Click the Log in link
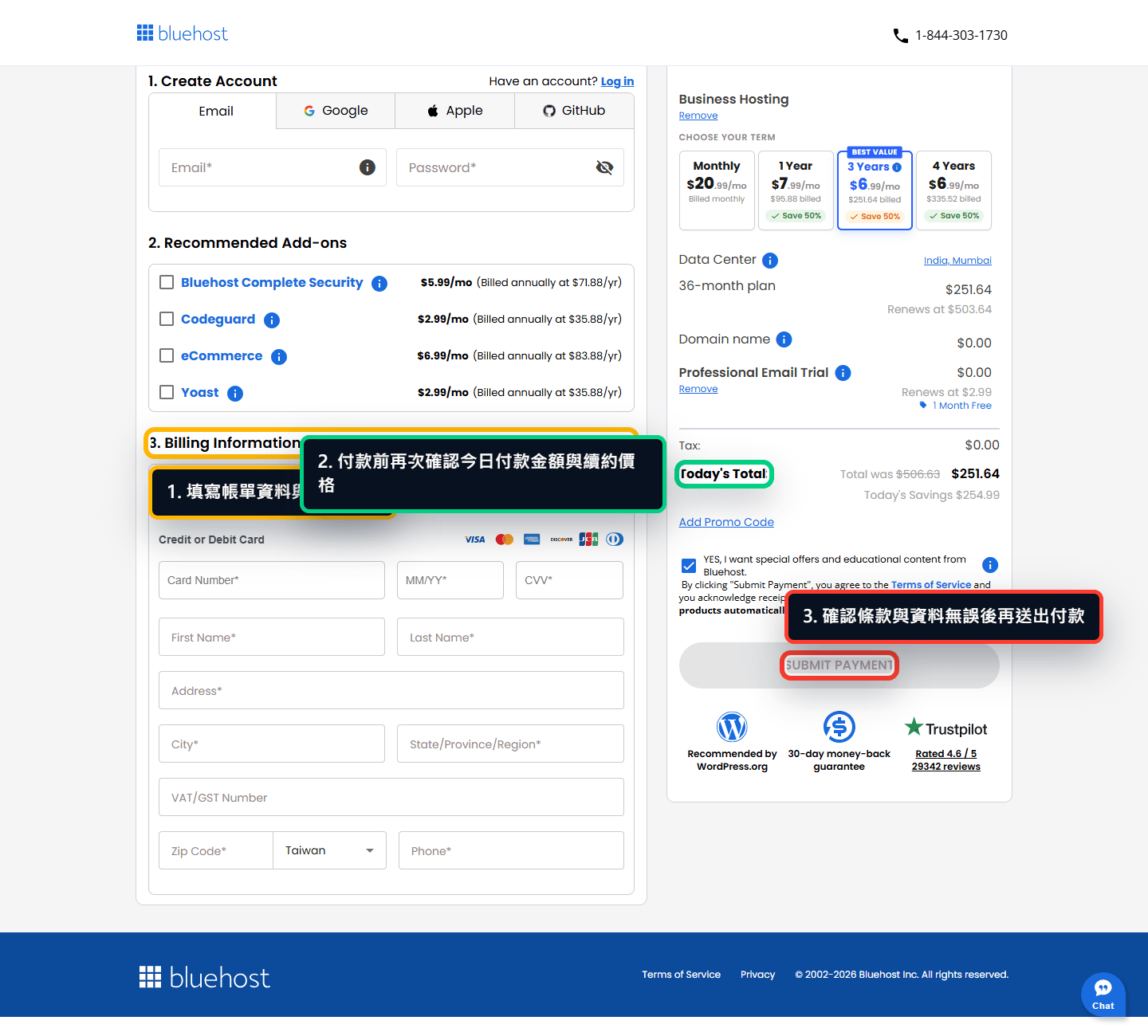The width and height of the screenshot is (1148, 1036). (x=617, y=81)
